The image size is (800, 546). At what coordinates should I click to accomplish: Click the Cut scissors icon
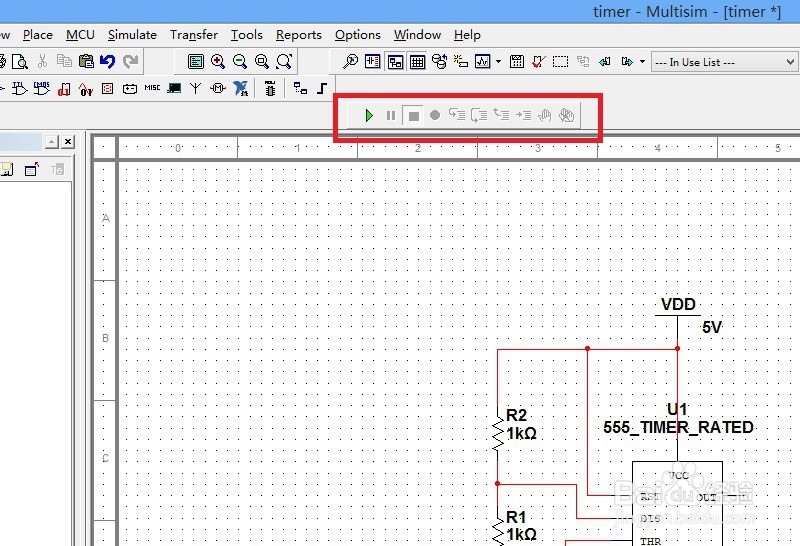pos(42,61)
